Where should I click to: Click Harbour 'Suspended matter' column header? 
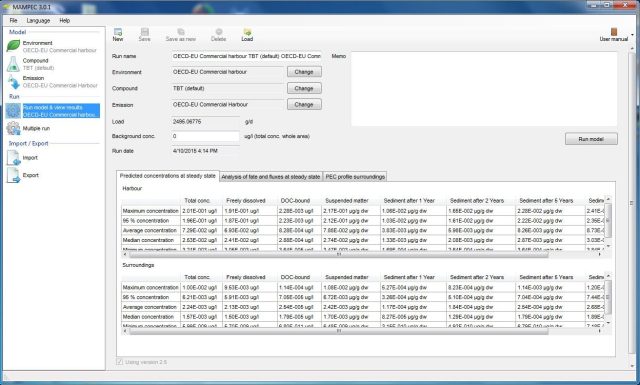(x=351, y=200)
